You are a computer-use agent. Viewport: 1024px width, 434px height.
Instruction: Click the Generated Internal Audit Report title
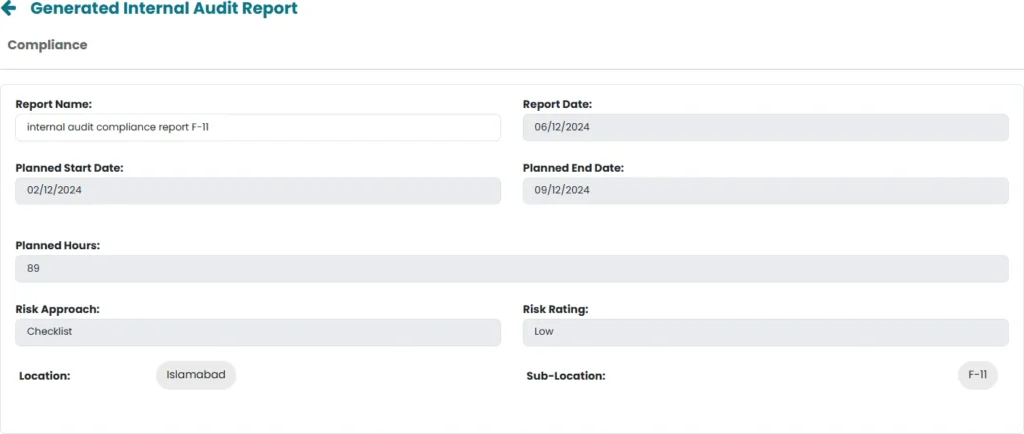pos(164,9)
